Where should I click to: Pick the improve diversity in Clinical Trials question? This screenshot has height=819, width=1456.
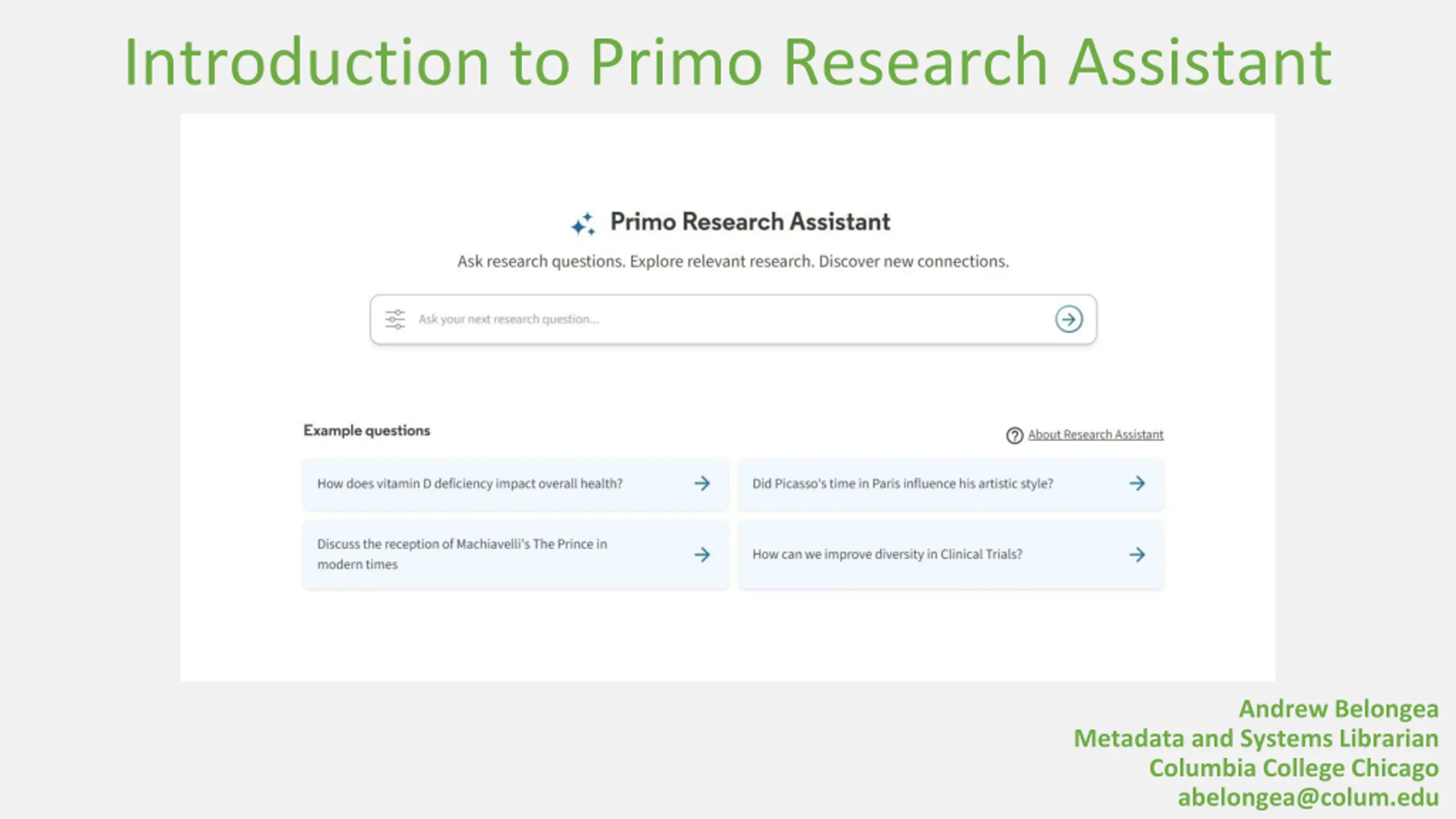pyautogui.click(x=950, y=555)
